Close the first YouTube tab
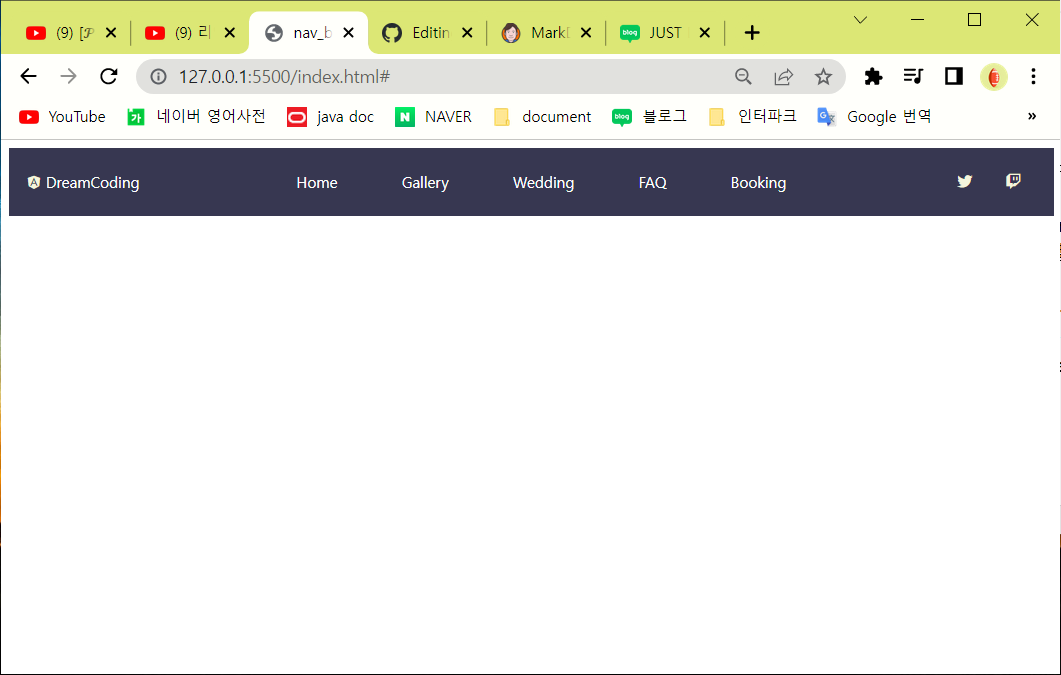The image size is (1061, 675). point(111,32)
